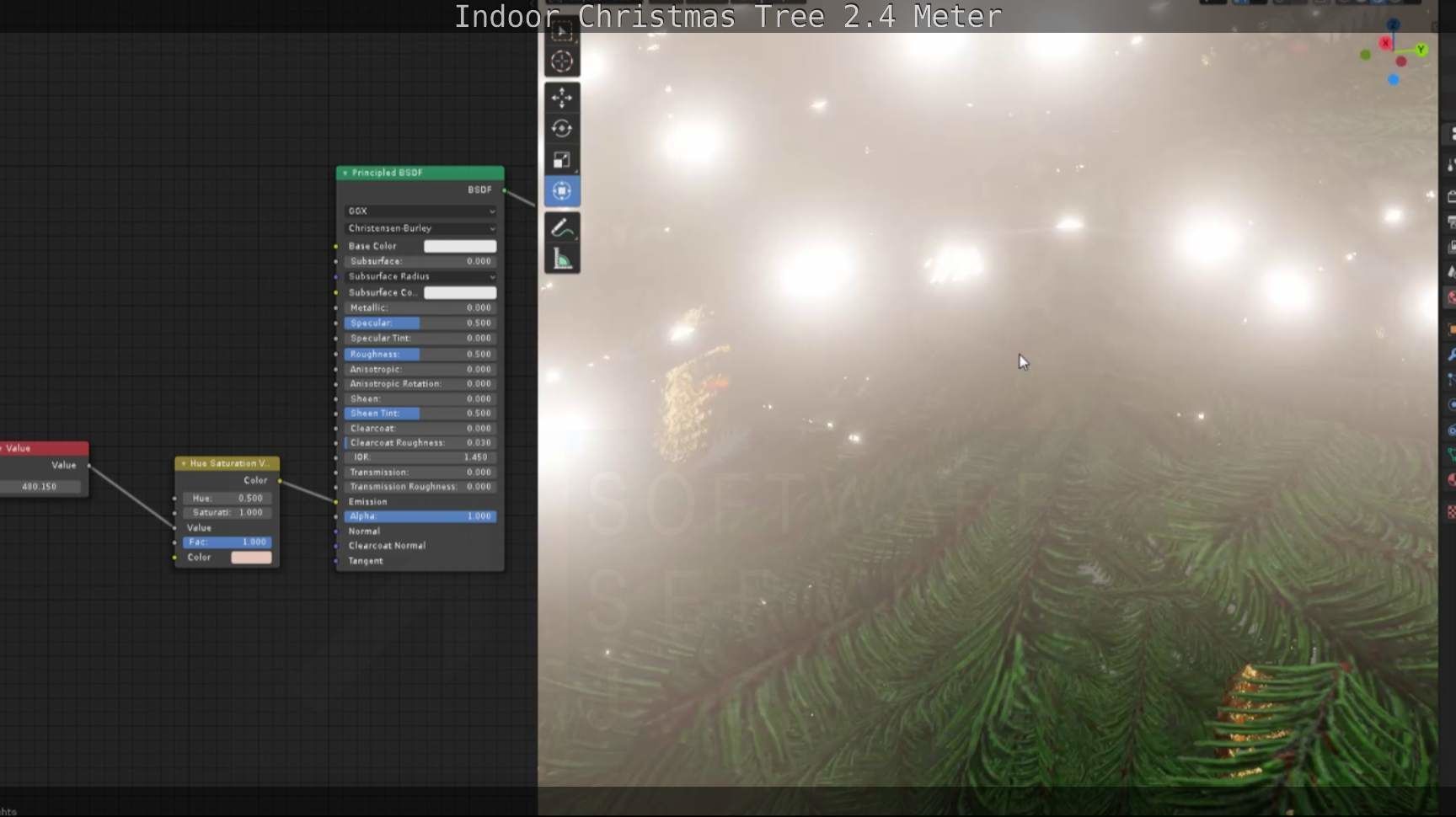This screenshot has height=817, width=1456.
Task: Click the Normal label on Principled BSDF
Action: [364, 531]
